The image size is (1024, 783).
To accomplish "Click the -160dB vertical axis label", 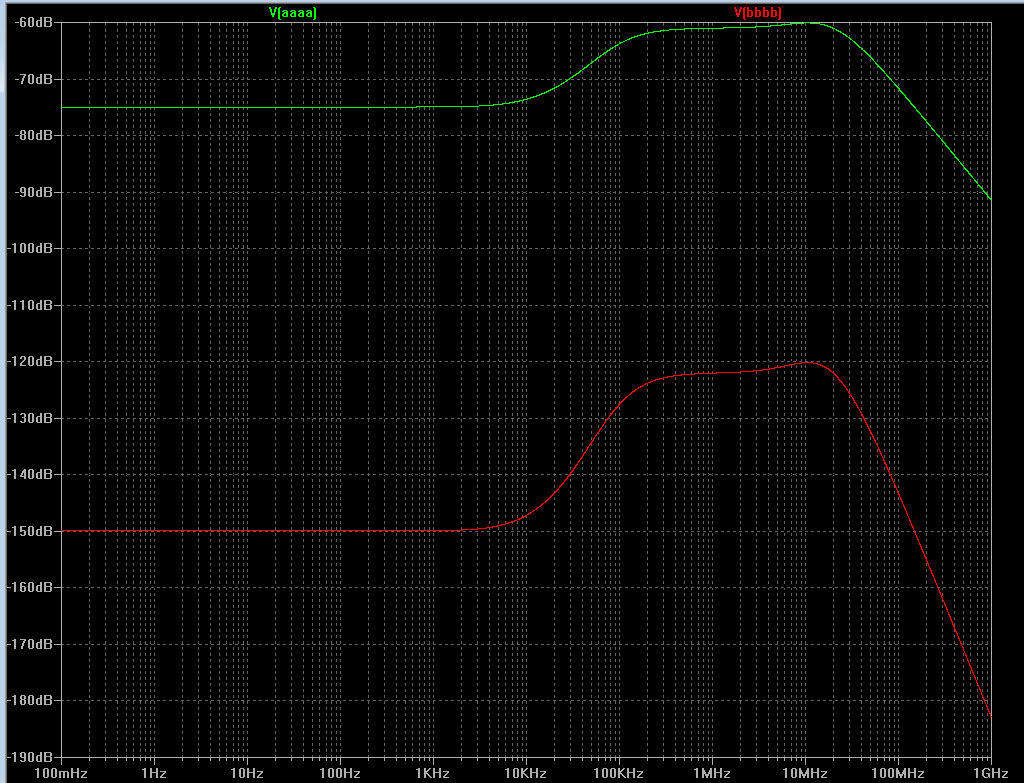I will pyautogui.click(x=31, y=587).
